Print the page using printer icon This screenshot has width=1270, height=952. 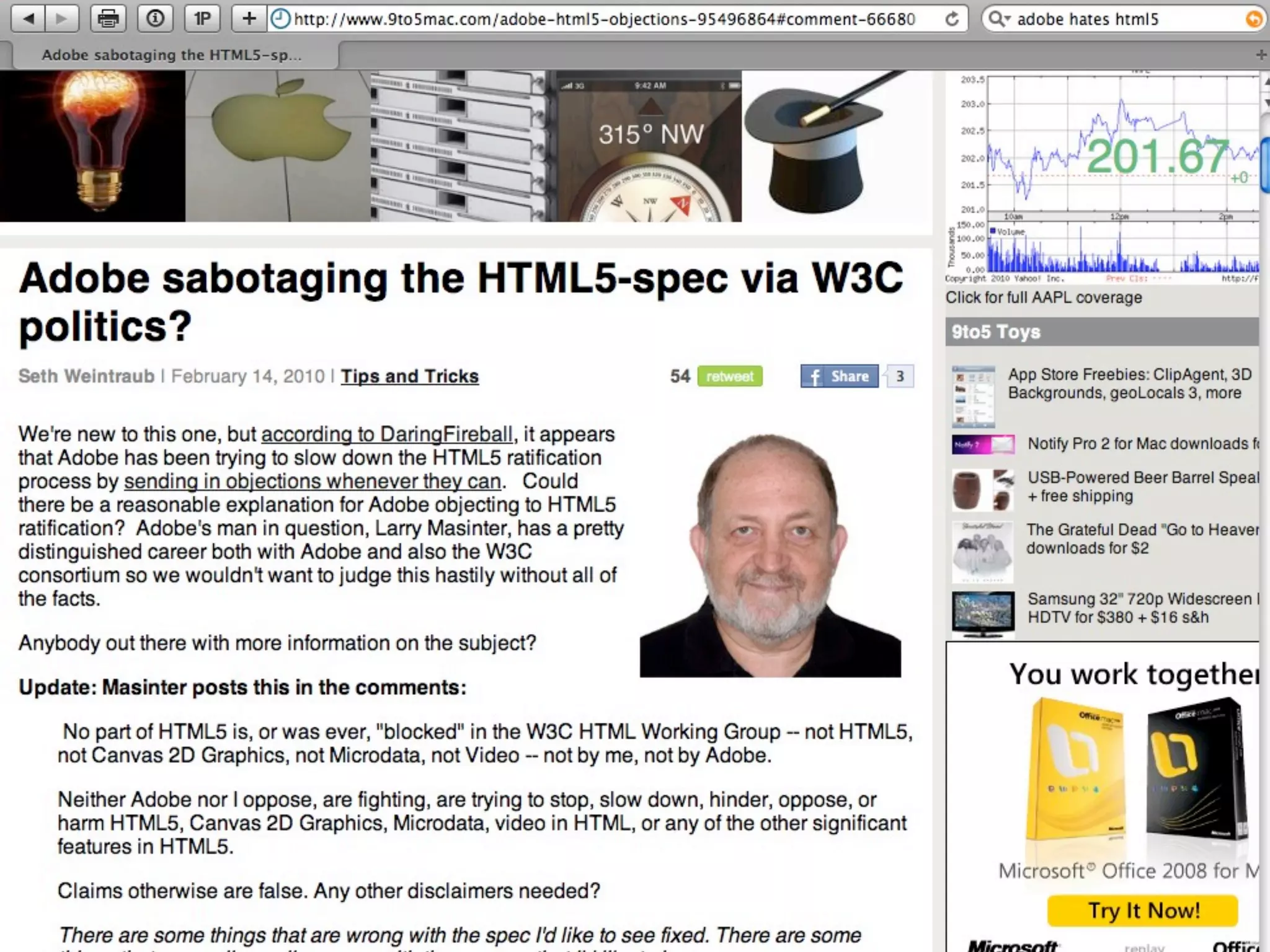tap(109, 19)
